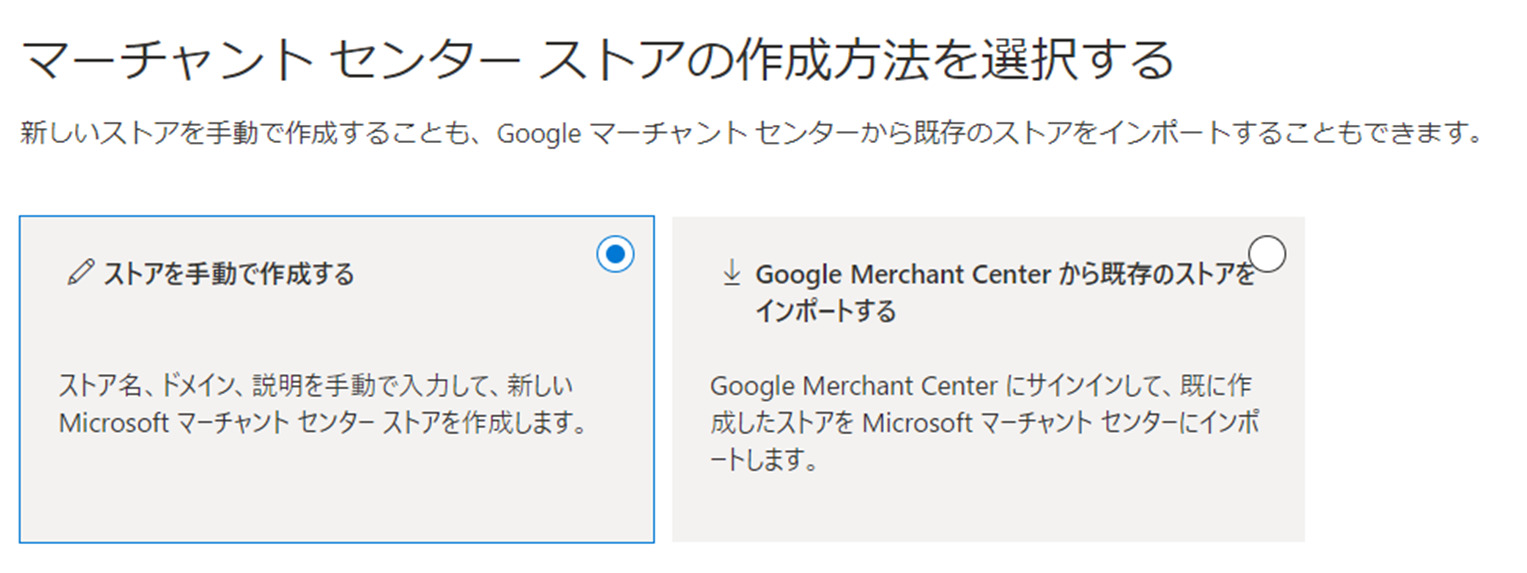This screenshot has width=1527, height=573.
Task: Click the page heading マーチャント センター ストアの作成方法を選択する
Action: (597, 60)
